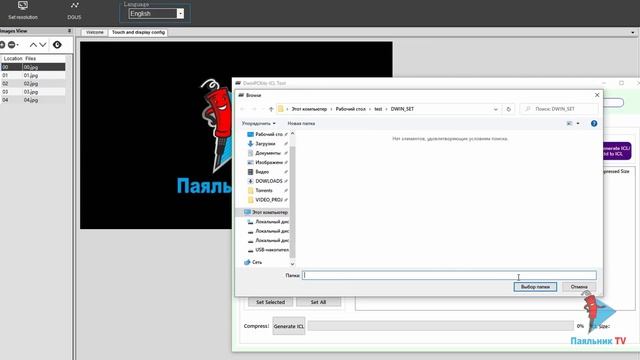Click the Новая папка button
The image size is (640, 360).
301,123
